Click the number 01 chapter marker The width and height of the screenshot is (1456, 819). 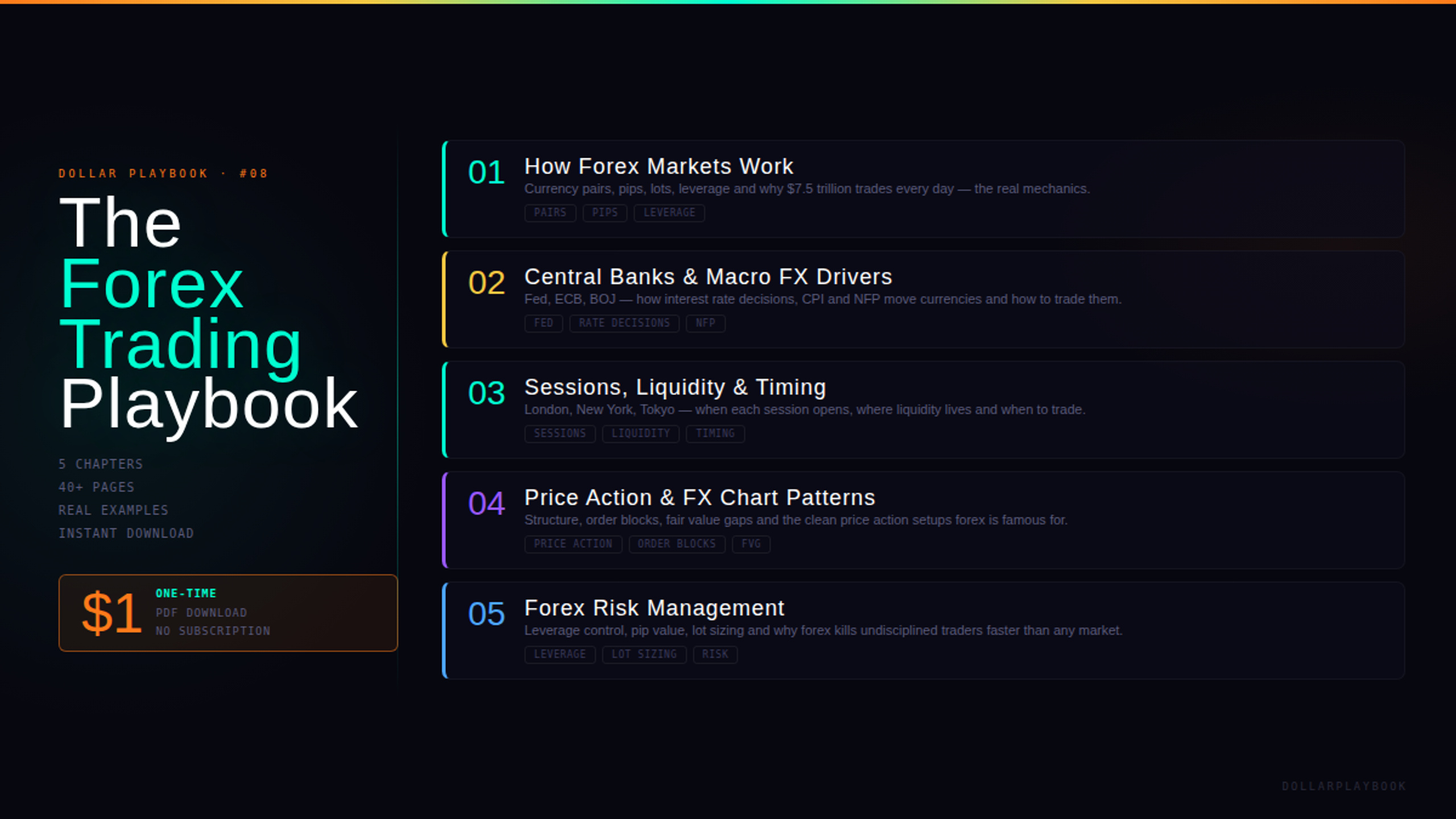(486, 172)
